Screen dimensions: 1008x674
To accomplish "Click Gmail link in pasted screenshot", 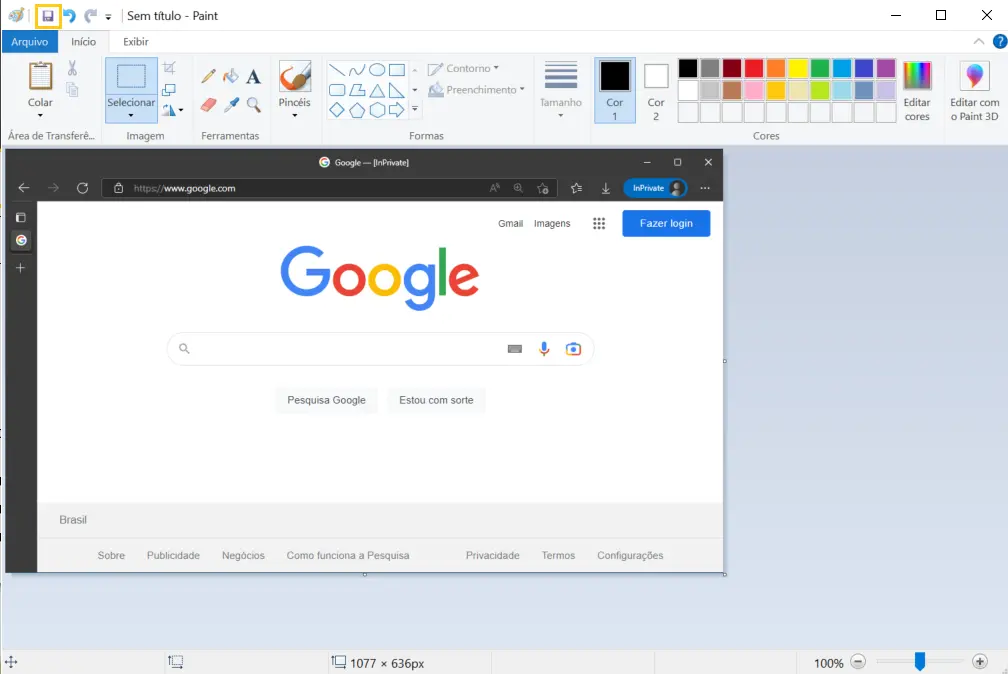I will coord(510,223).
